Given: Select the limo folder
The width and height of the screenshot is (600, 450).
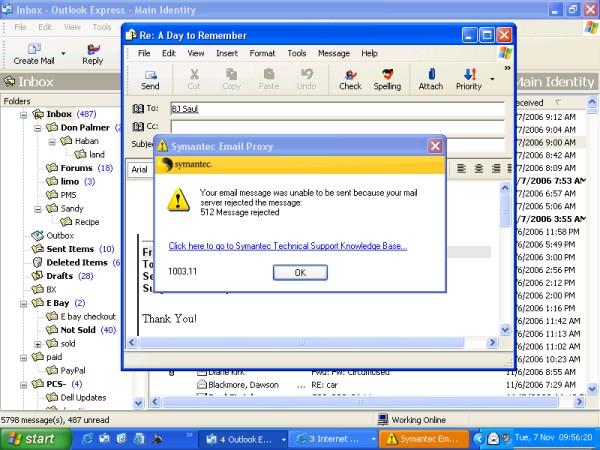Looking at the screenshot, I should coord(70,181).
